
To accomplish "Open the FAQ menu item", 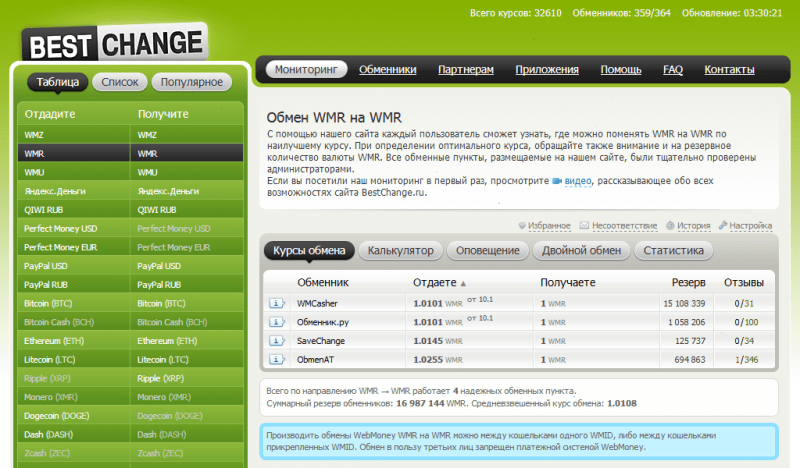I will tap(673, 69).
